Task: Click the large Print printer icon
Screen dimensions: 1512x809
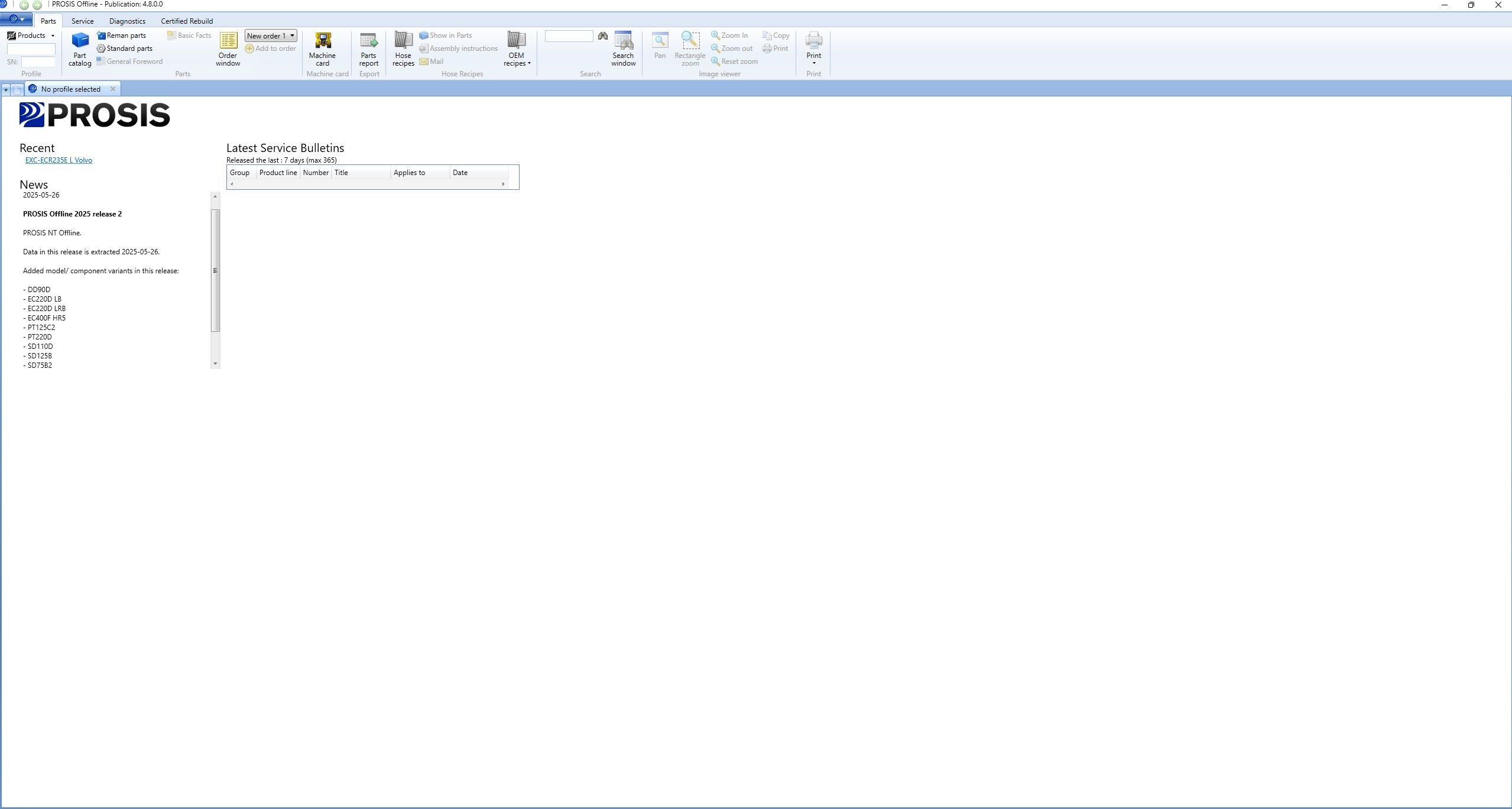Action: [814, 41]
